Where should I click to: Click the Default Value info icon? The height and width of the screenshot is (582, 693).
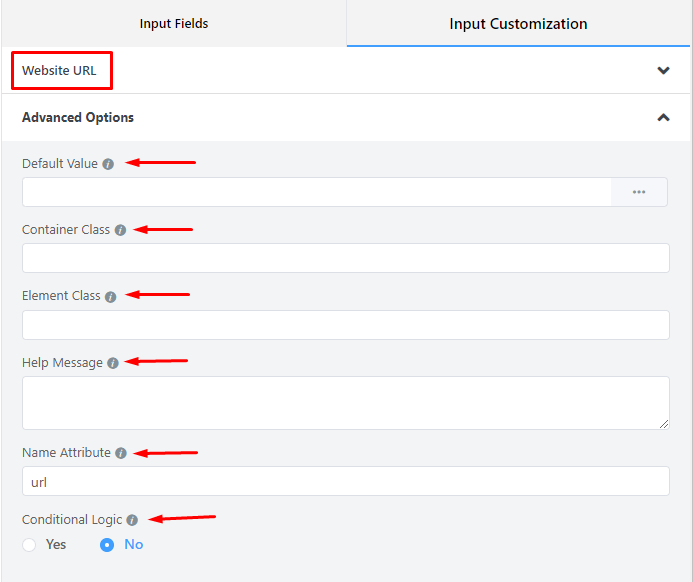pos(108,164)
